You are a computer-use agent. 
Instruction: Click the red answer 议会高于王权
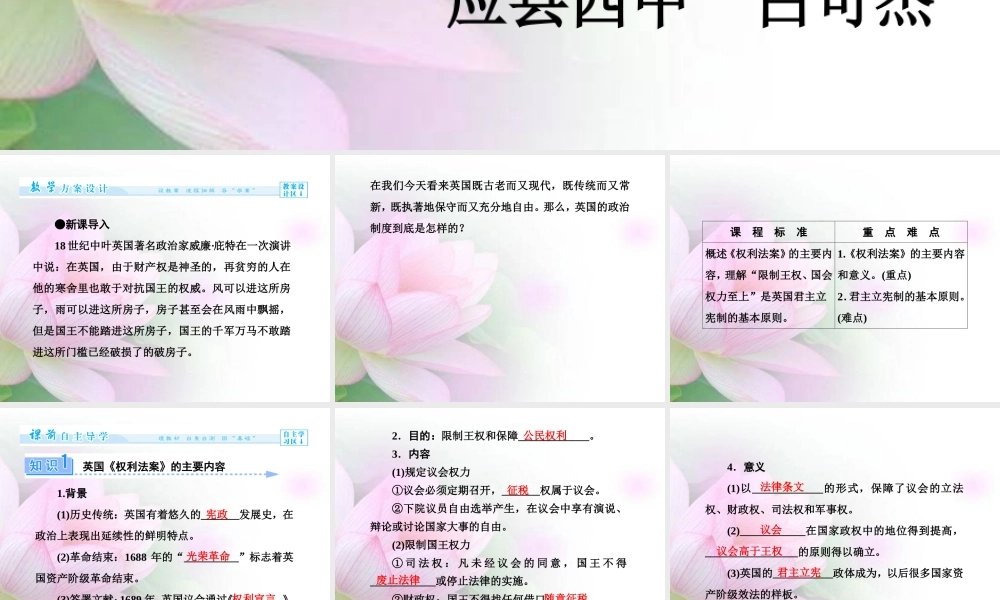tap(749, 551)
